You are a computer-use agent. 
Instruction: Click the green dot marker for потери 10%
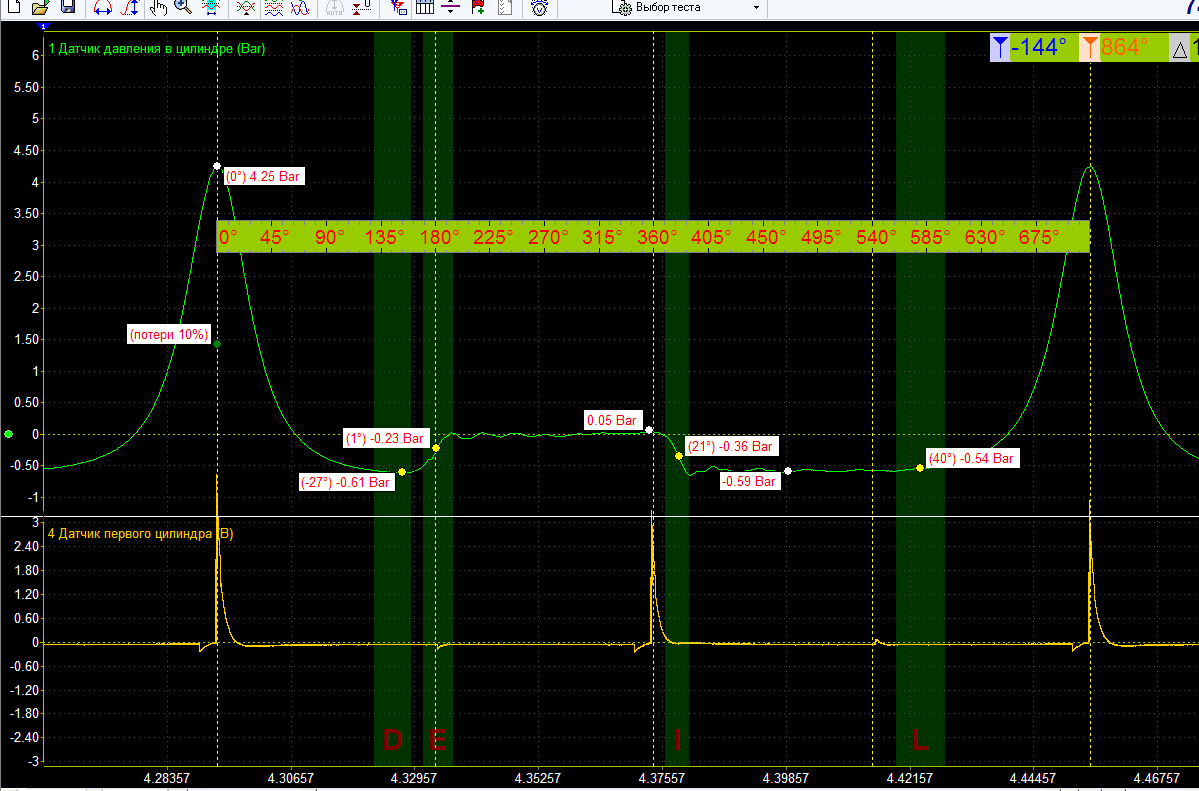pyautogui.click(x=217, y=344)
